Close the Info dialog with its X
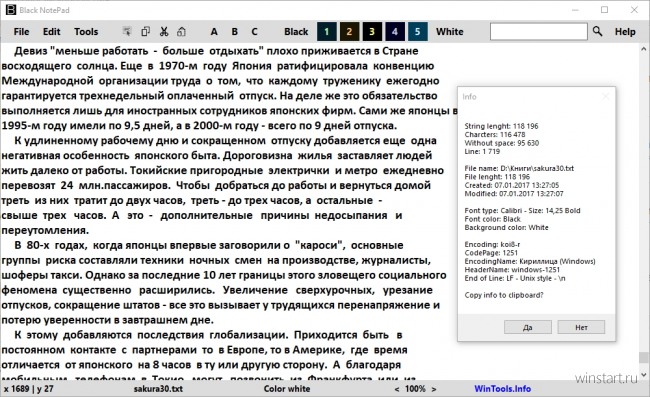 pyautogui.click(x=606, y=96)
